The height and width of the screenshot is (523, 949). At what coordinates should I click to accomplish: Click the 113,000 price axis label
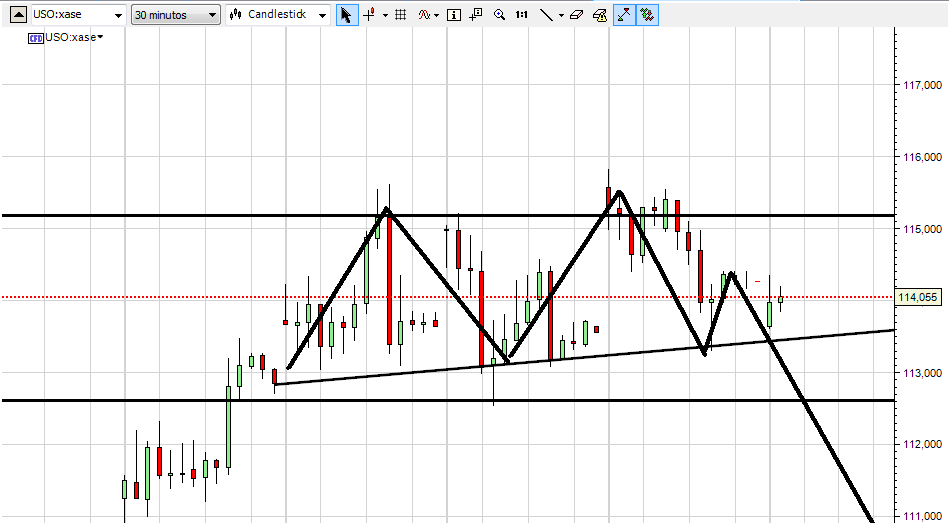click(x=922, y=373)
